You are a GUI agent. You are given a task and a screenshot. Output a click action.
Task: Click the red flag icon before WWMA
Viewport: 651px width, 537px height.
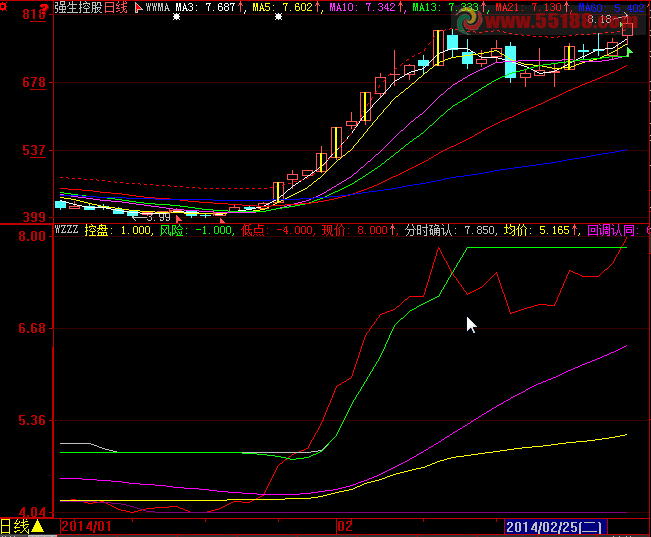pyautogui.click(x=139, y=8)
